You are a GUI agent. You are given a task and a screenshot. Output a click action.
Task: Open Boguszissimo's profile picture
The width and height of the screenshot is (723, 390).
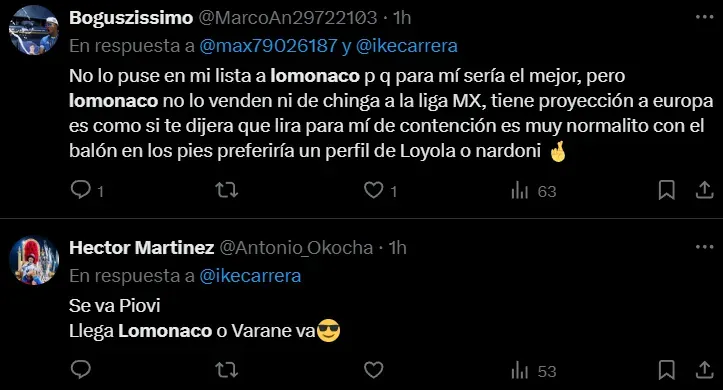point(34,30)
